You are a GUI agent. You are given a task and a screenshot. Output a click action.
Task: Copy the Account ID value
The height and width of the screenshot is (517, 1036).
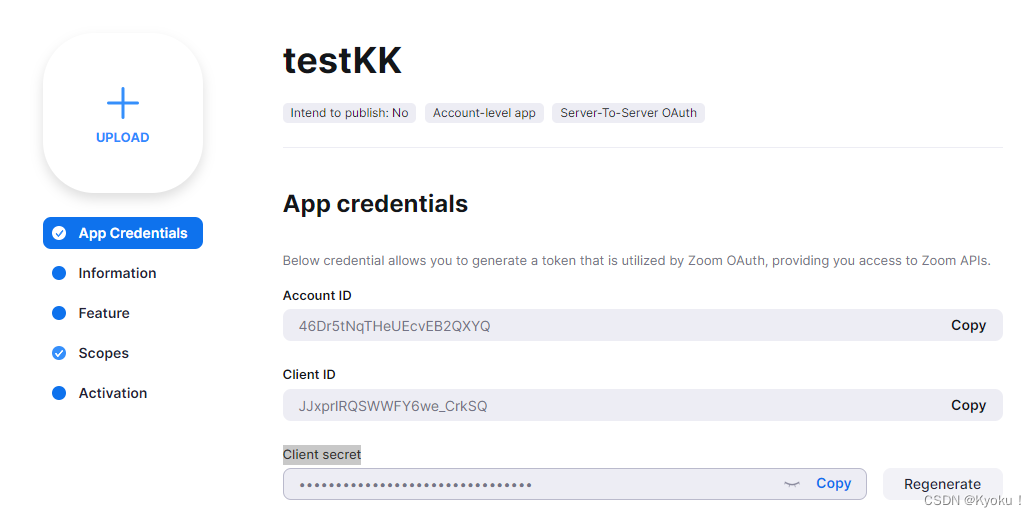(x=968, y=325)
